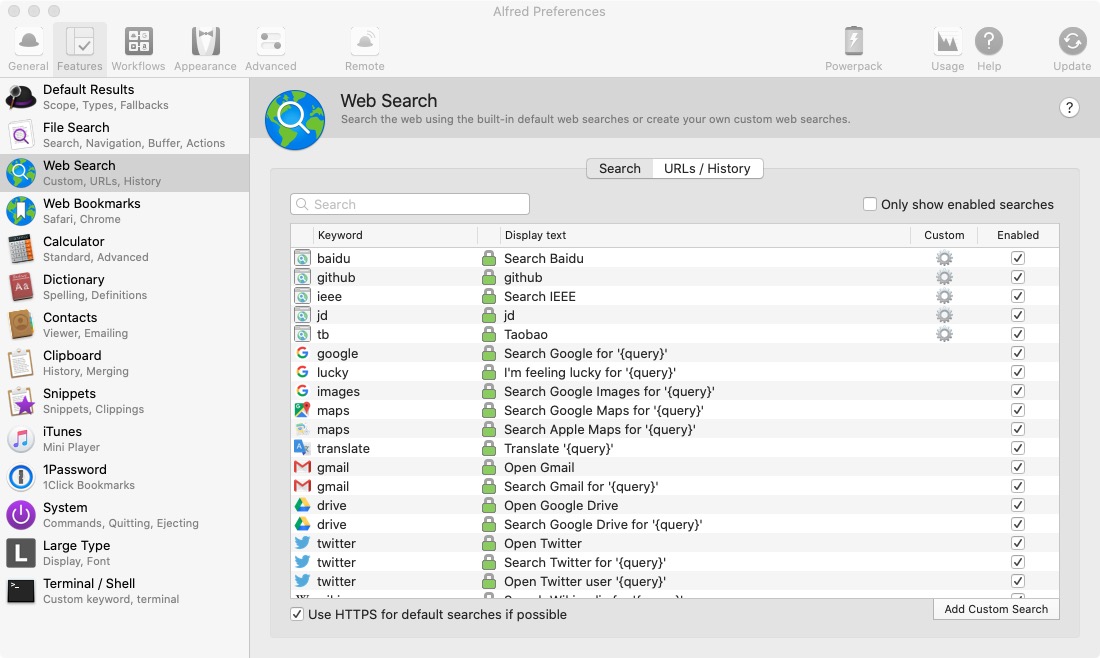Screen dimensions: 1100x658
Task: Open the Appearance toolbar icon
Action: coord(206,49)
